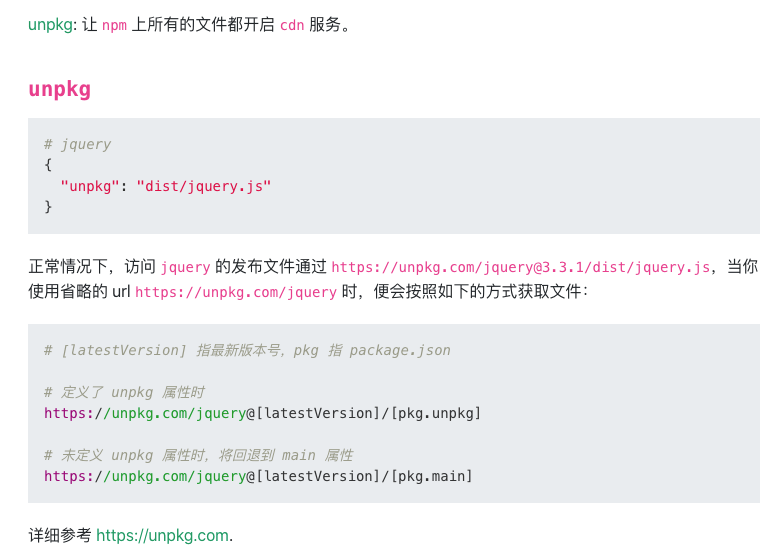Click the opening brace in jquery code block
The image size is (784, 557).
48,165
